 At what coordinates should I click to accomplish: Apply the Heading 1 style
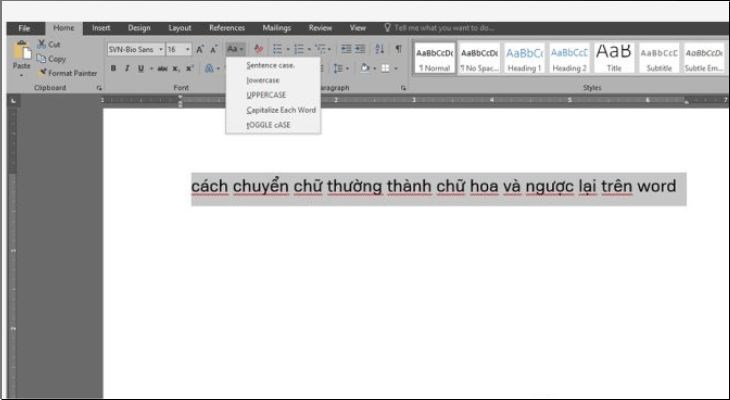point(524,58)
